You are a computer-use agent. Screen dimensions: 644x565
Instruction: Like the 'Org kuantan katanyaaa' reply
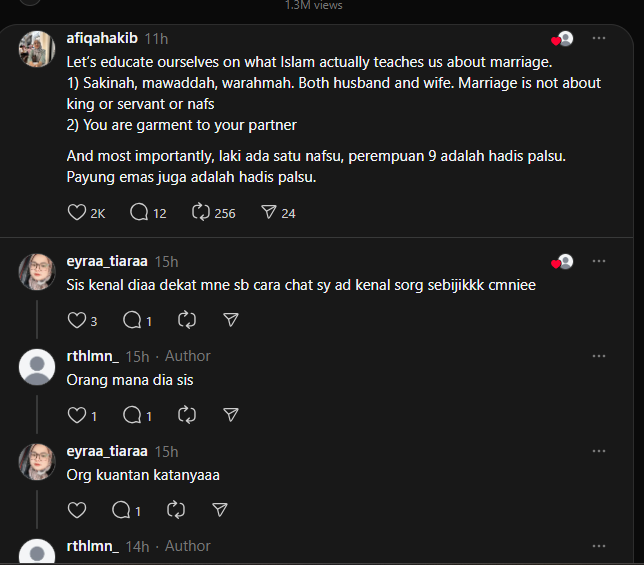pos(77,510)
